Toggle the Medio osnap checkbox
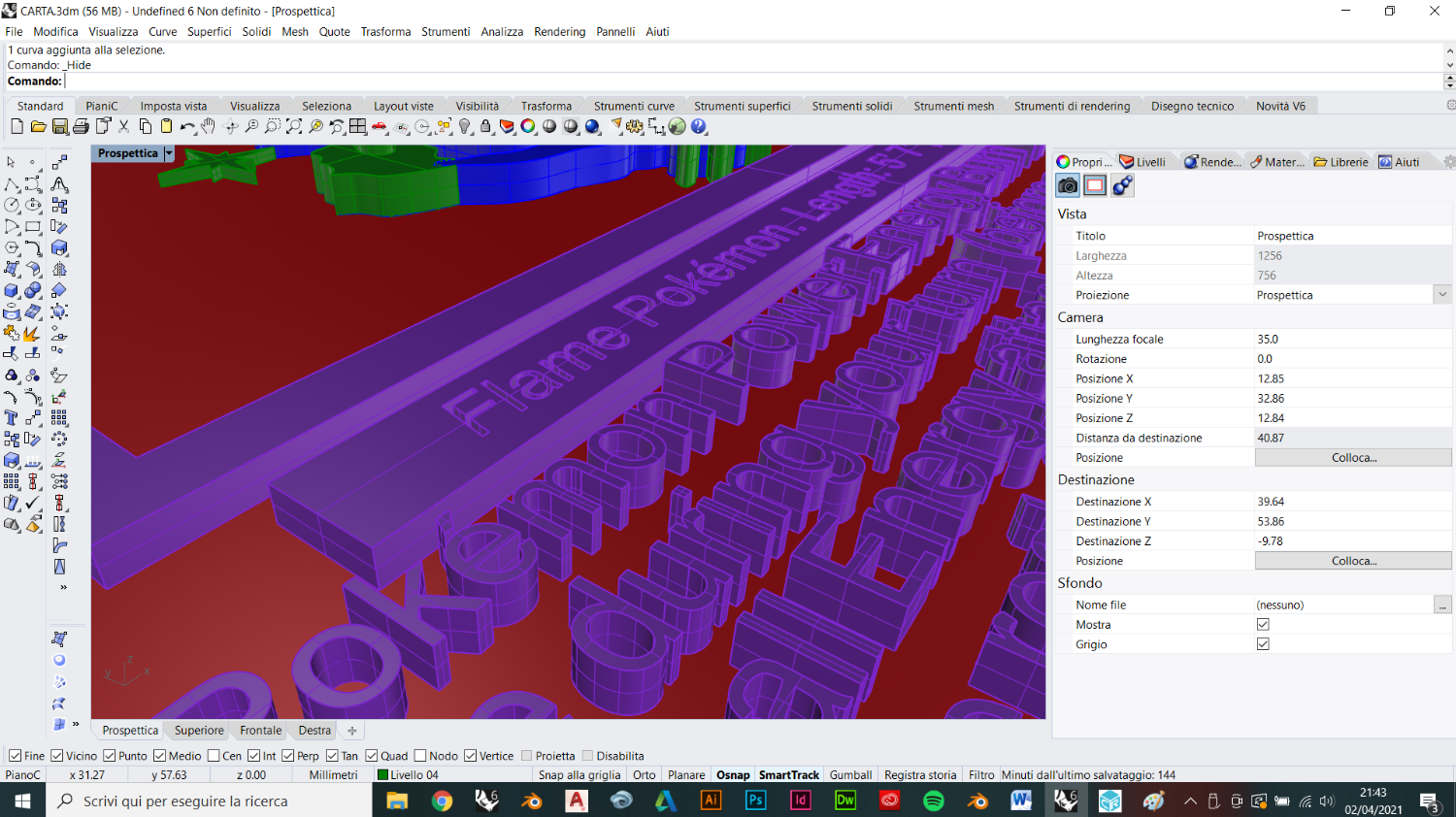Viewport: 1456px width, 817px height. pyautogui.click(x=159, y=756)
